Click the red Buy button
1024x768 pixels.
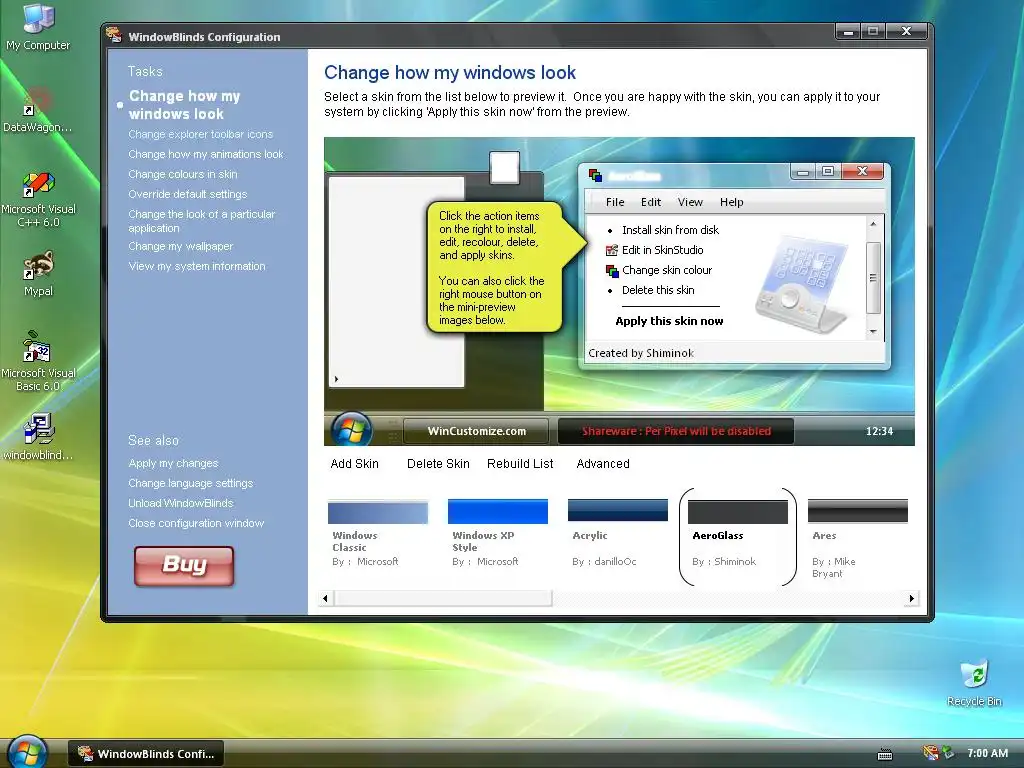point(184,566)
